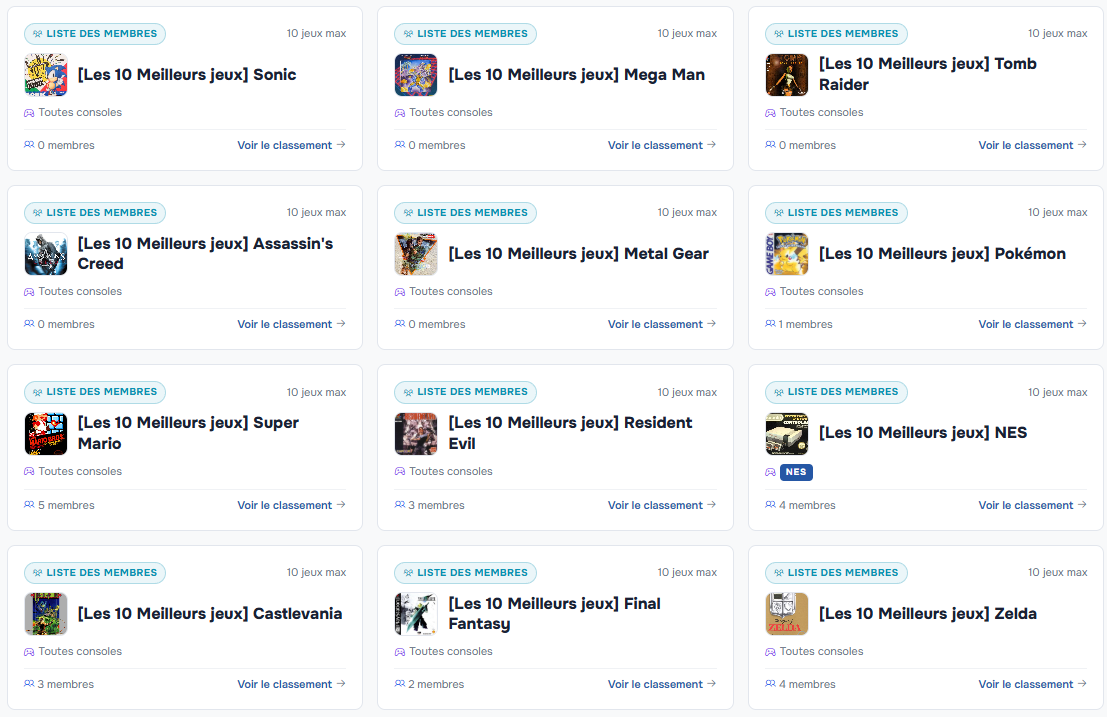This screenshot has width=1107, height=717.
Task: Open the '[Les 10 Meilleurs jeux] Sonic' title
Action: pos(187,75)
